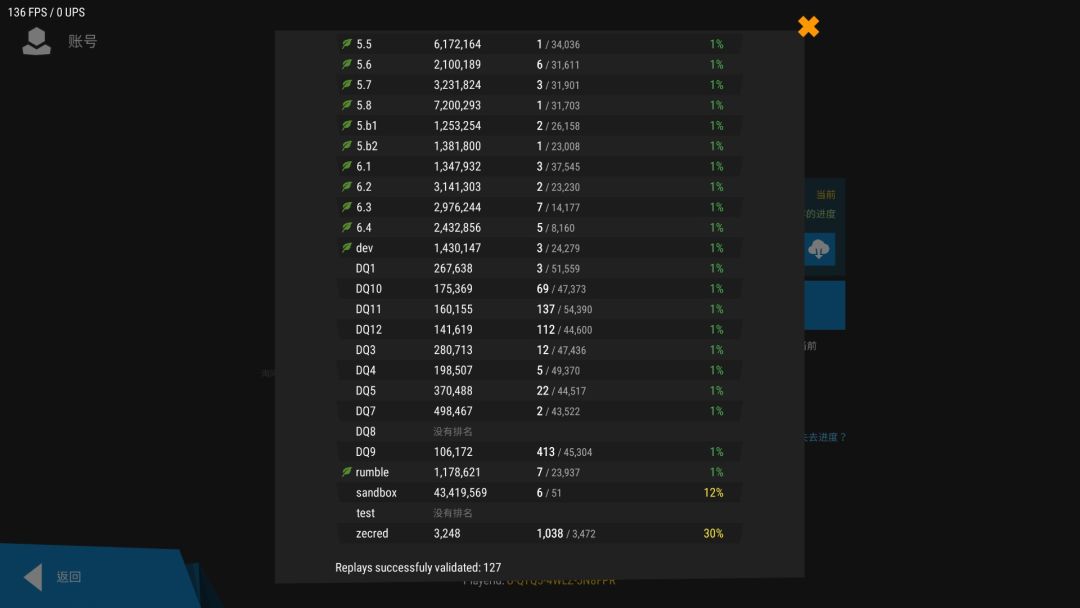Click the leaf icon beside dev
Screen dimensions: 1080x608
[347, 248]
